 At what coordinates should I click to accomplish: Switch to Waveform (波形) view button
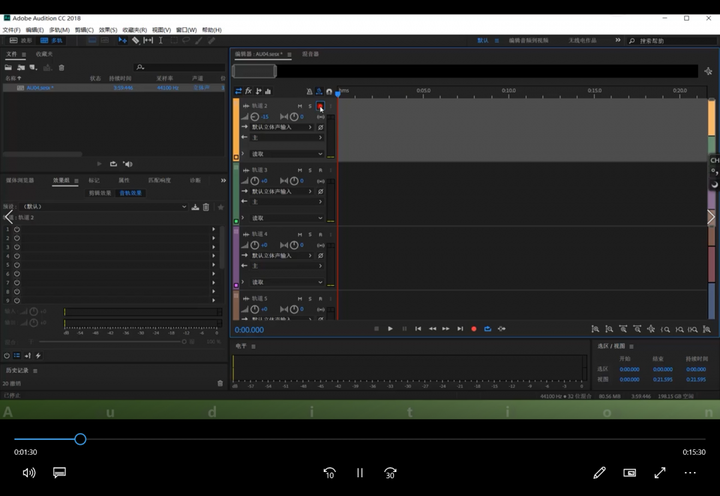pos(22,40)
